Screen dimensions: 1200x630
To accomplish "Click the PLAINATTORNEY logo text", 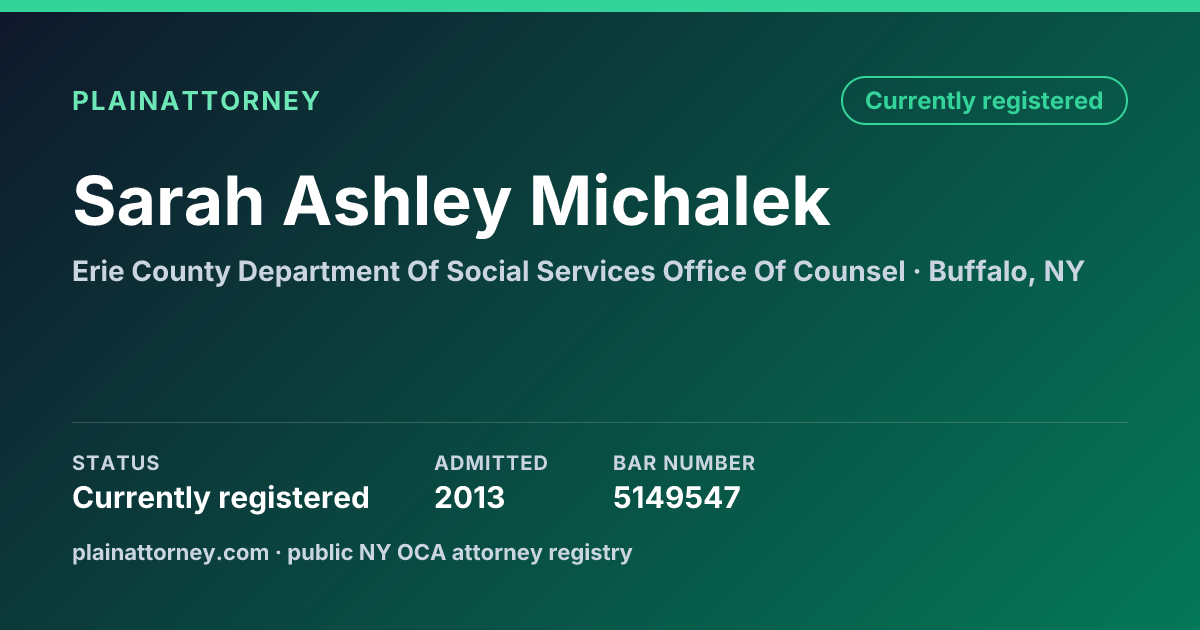I will pos(196,101).
